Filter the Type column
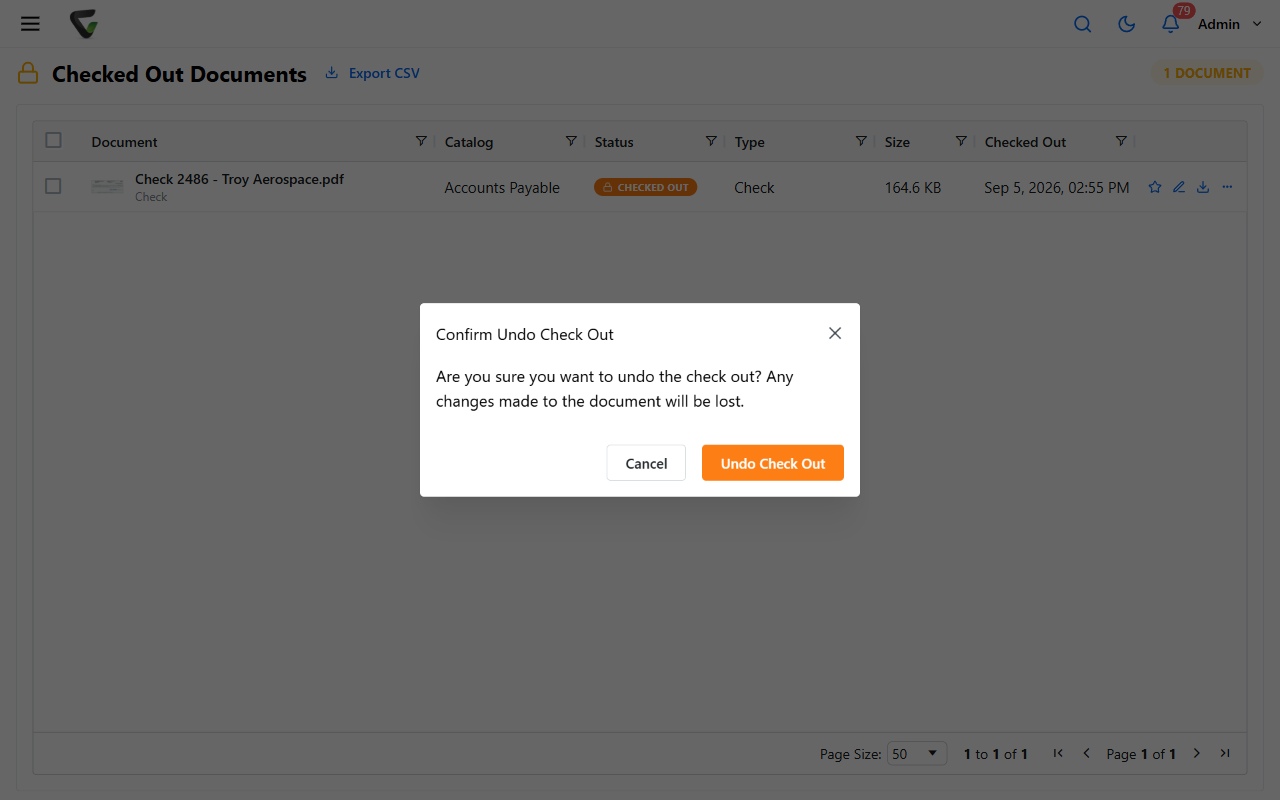The image size is (1280, 800). (861, 141)
